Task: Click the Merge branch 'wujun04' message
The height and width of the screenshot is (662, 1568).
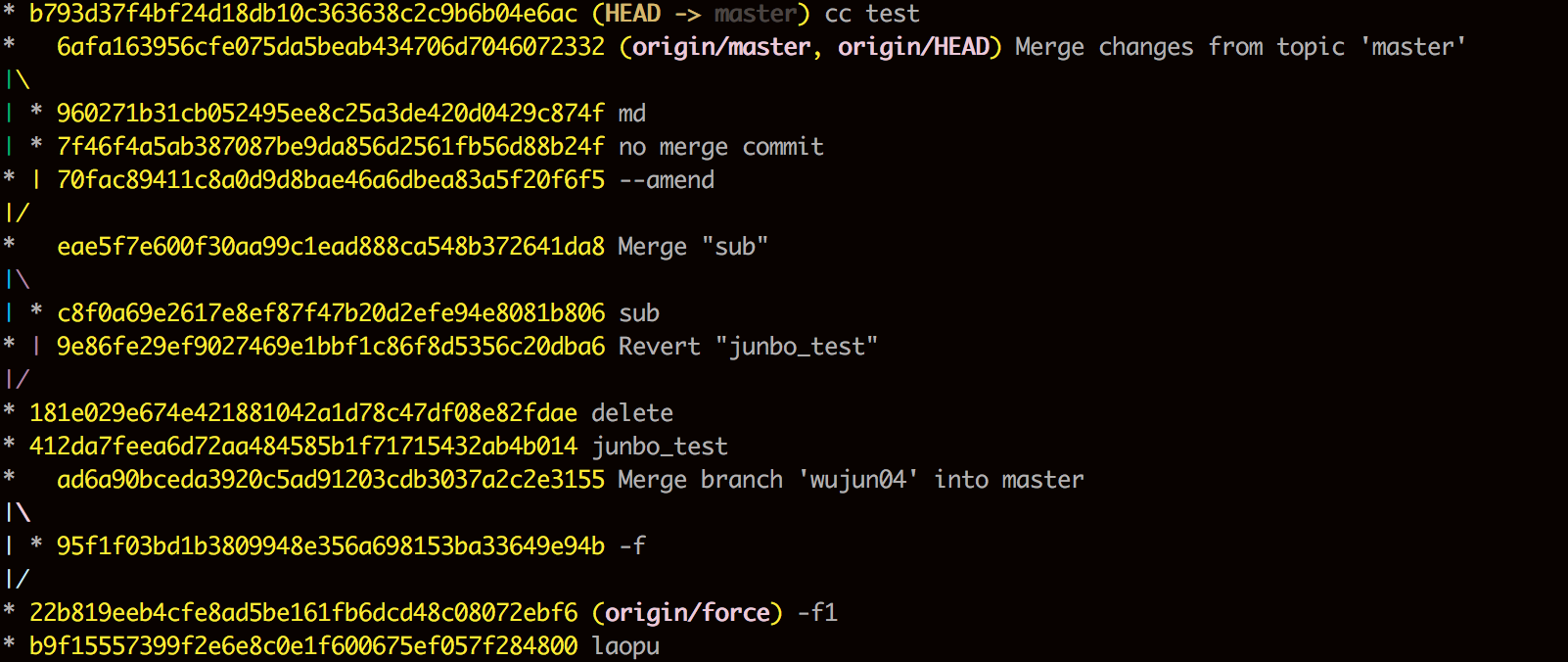Action: pos(851,480)
